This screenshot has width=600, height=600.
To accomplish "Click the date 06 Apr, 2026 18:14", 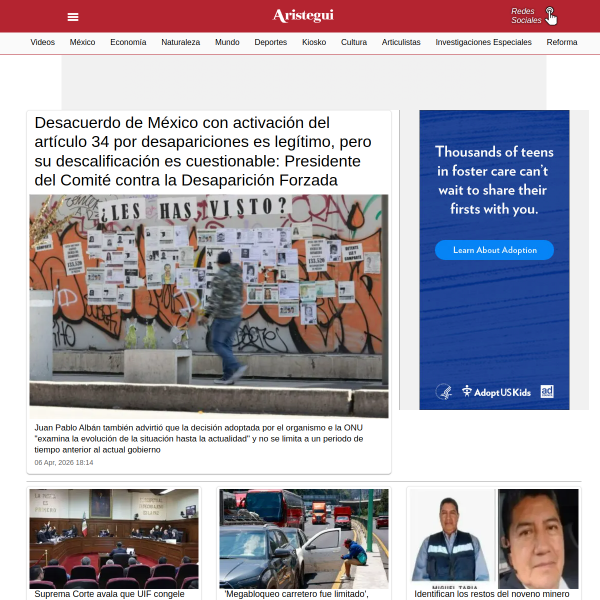I will (x=64, y=462).
